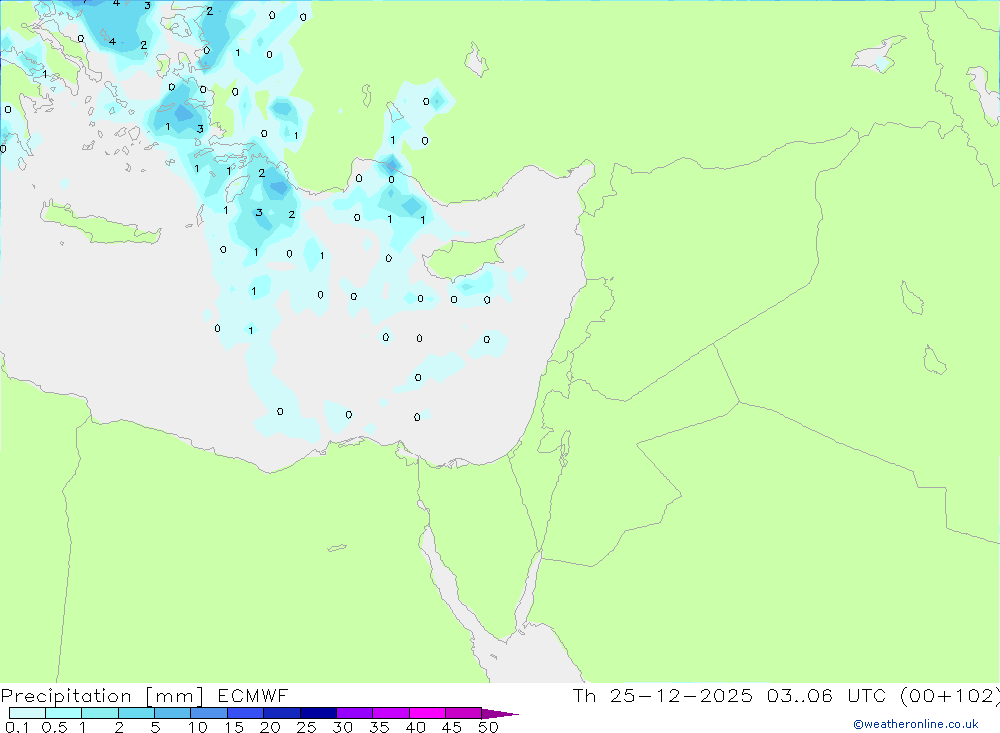Viewport: 1000px width, 733px height.
Task: Choose the 40–45 mm magenta legend swatch
Action: [427, 713]
